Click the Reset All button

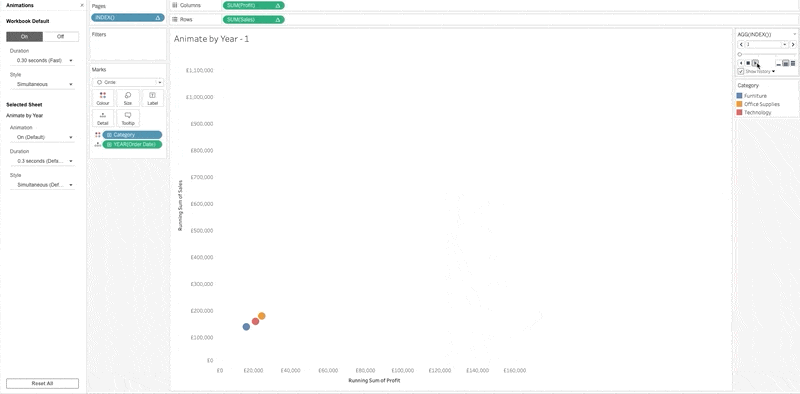pyautogui.click(x=42, y=383)
